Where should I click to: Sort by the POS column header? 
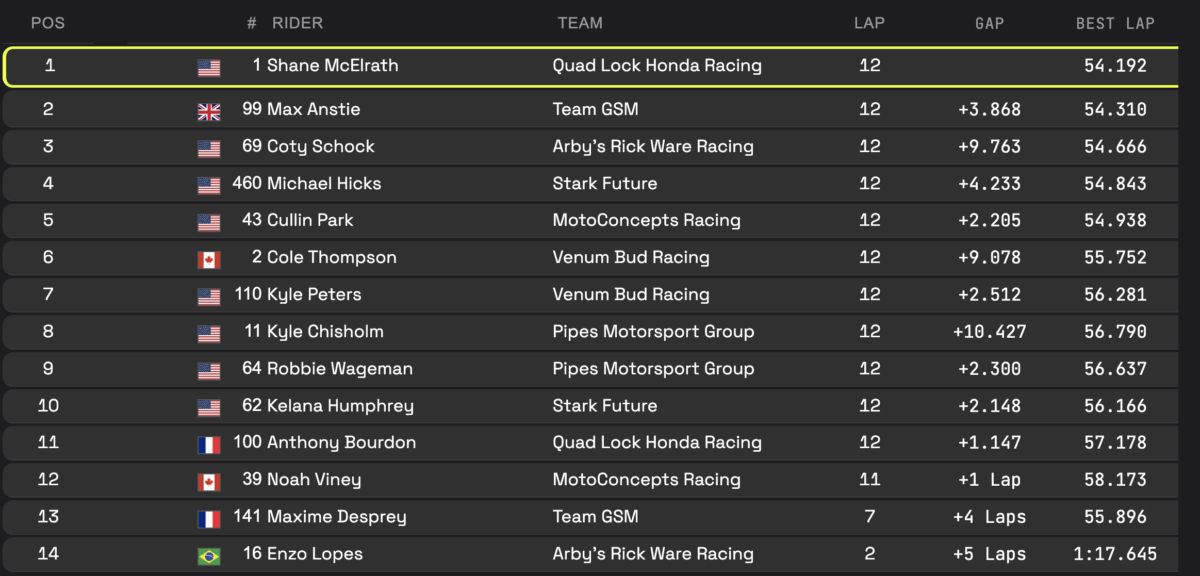tap(48, 23)
